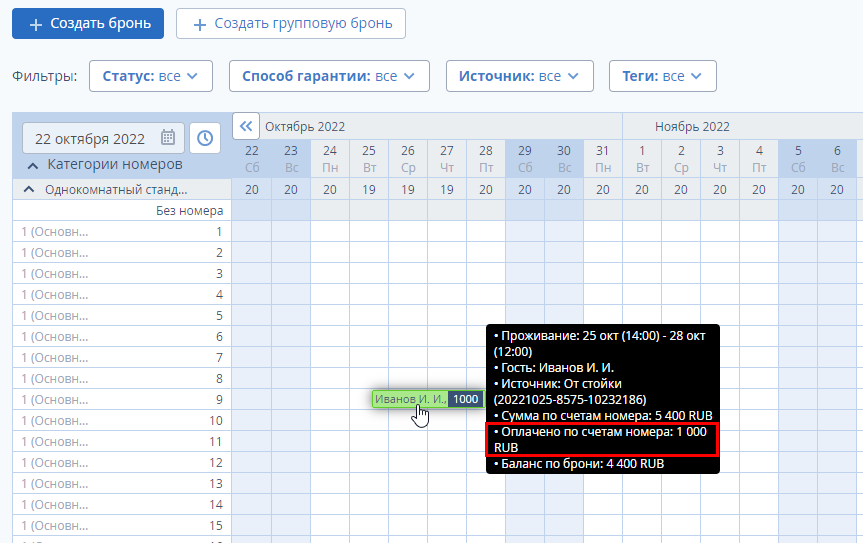The width and height of the screenshot is (863, 543).
Task: Select the Без номера row label
Action: click(189, 211)
